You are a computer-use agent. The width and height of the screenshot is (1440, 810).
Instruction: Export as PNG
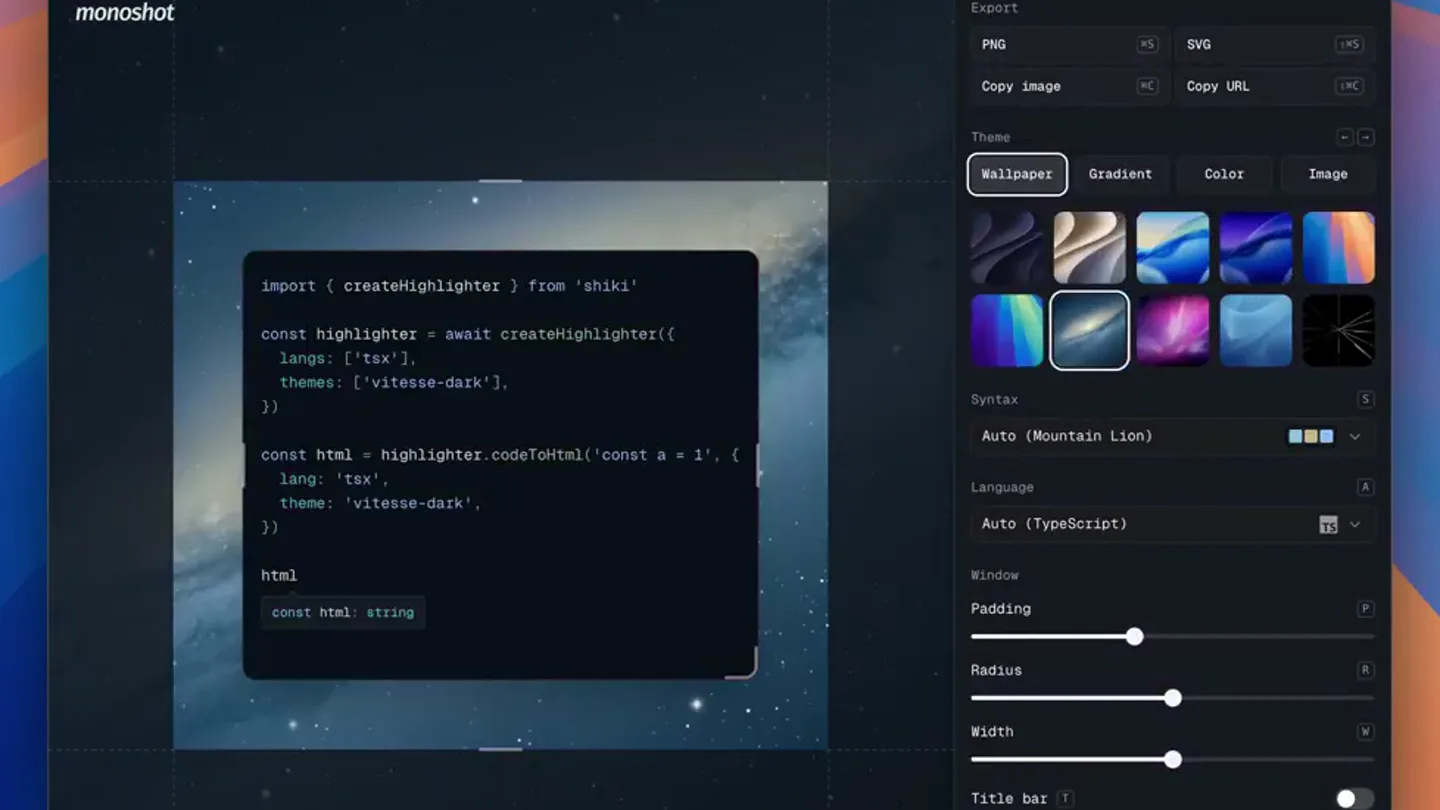click(x=1068, y=44)
